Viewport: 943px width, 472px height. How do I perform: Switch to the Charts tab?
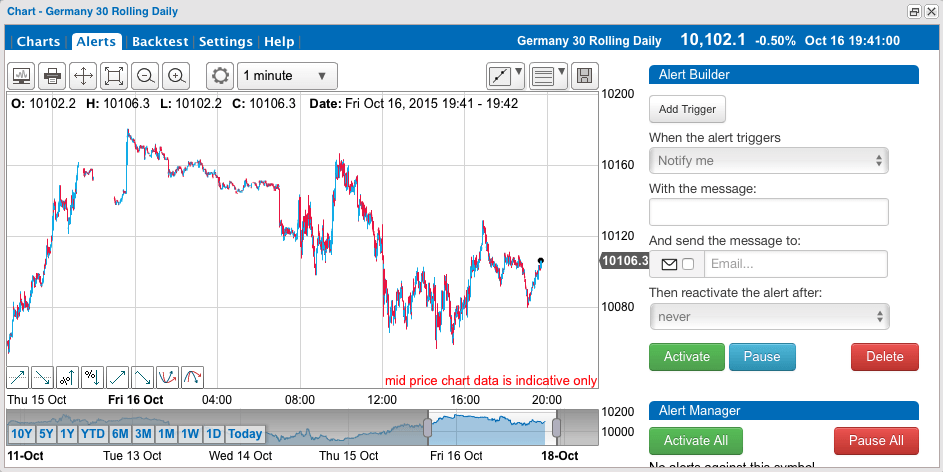click(38, 41)
